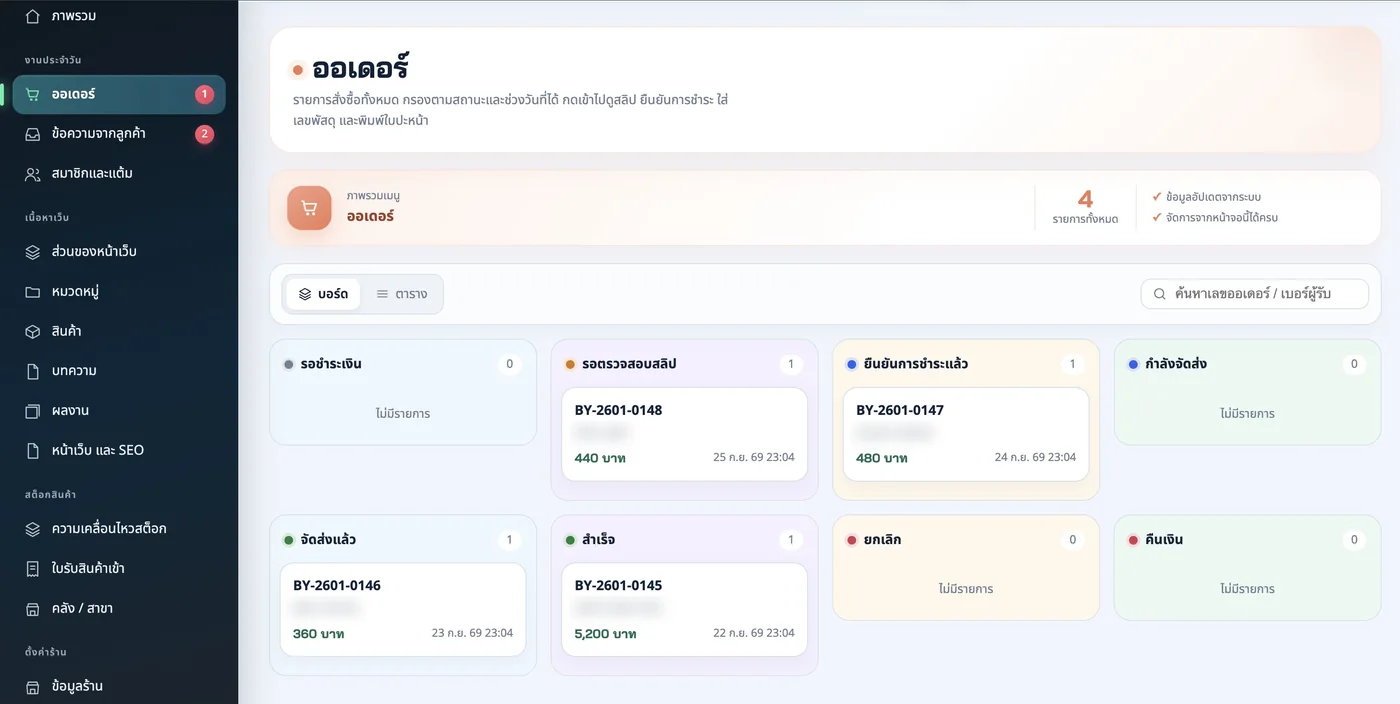The image size is (1400, 704).
Task: Click the gallery icon for ผลงาน
Action: pos(33,411)
